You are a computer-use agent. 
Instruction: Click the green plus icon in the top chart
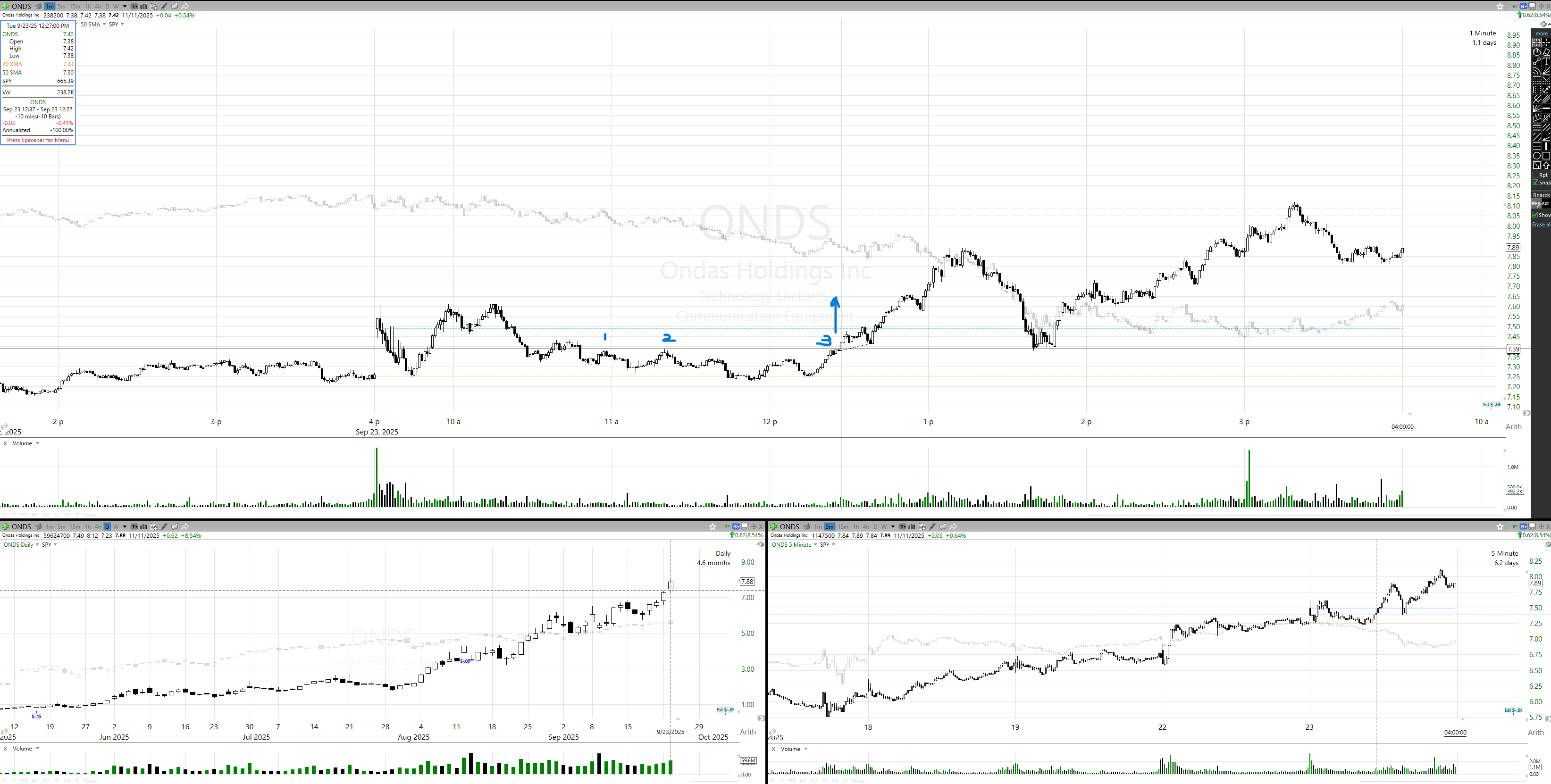[5, 7]
